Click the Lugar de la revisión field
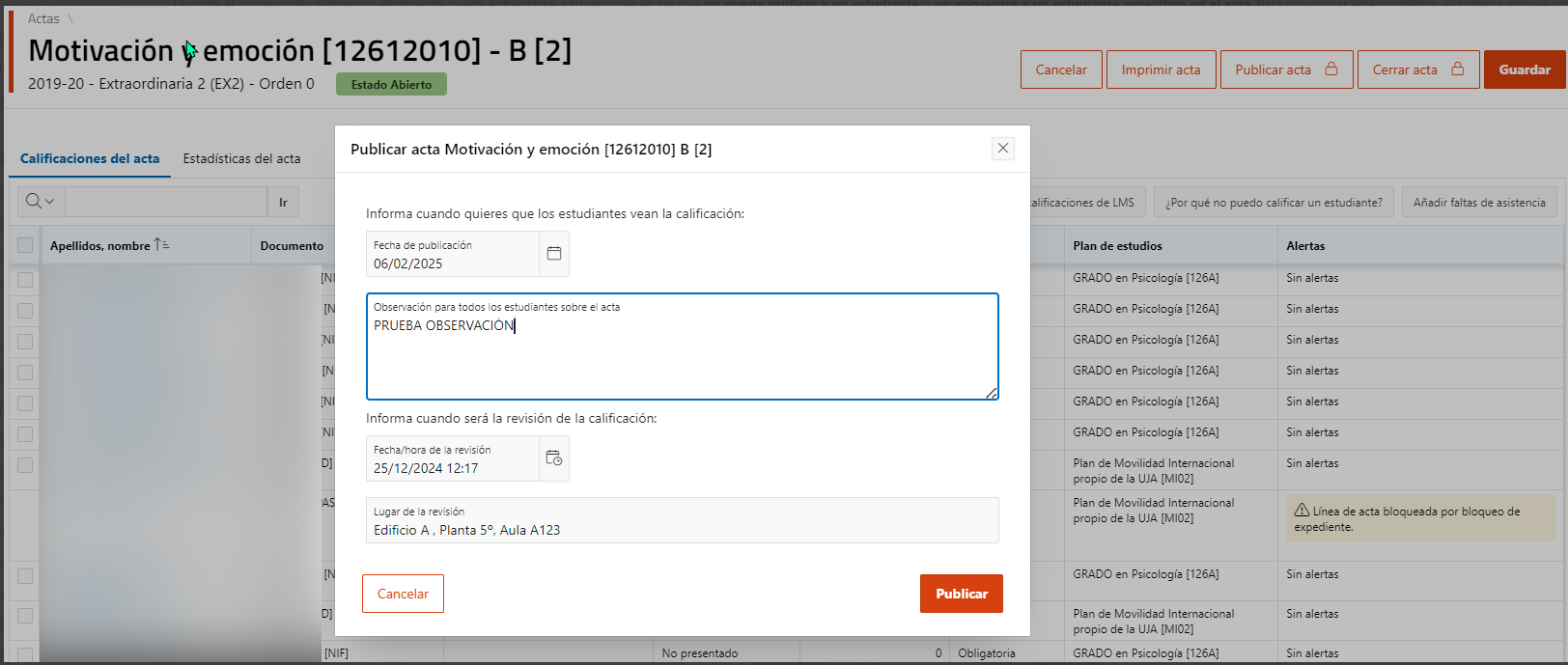1568x665 pixels. pyautogui.click(x=682, y=520)
